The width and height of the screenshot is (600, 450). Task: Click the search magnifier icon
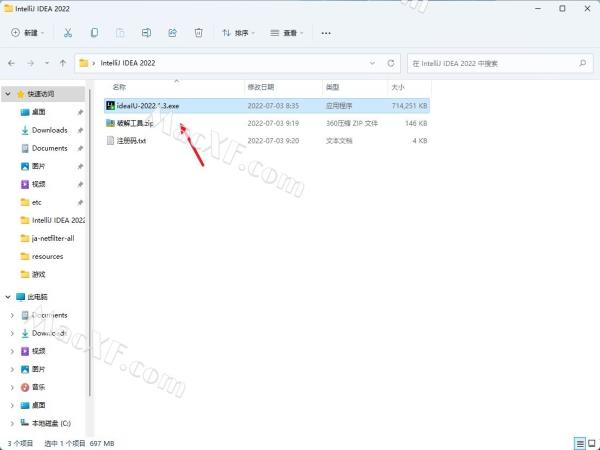click(583, 63)
